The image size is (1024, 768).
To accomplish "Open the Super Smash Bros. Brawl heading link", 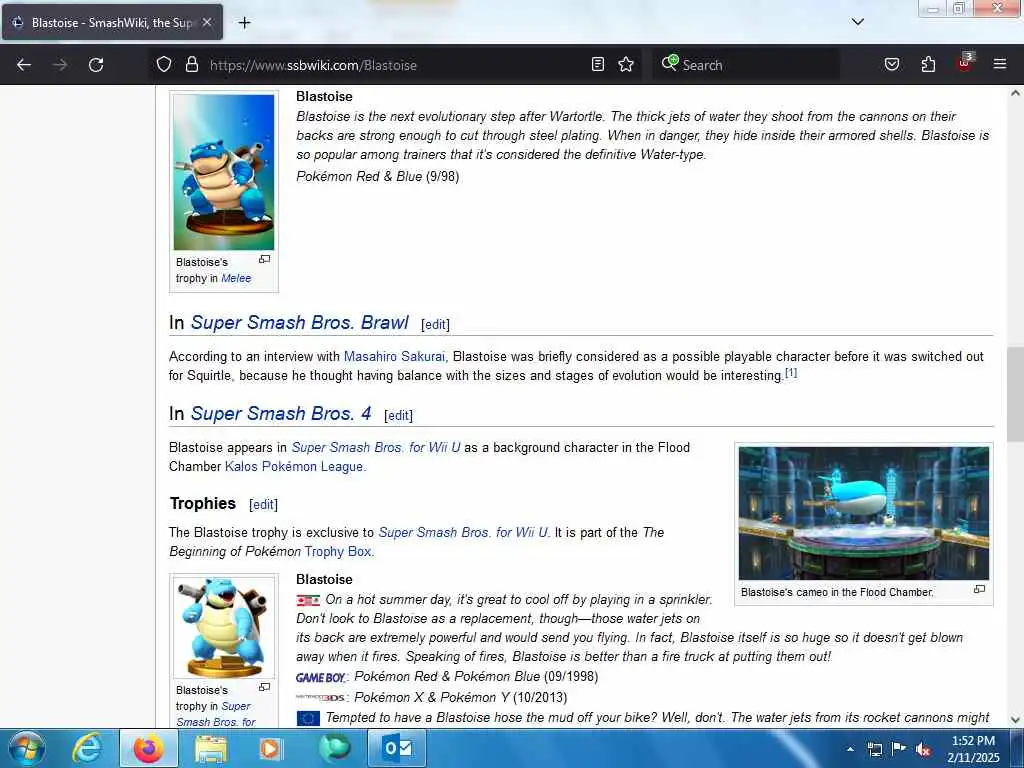I will pos(299,323).
